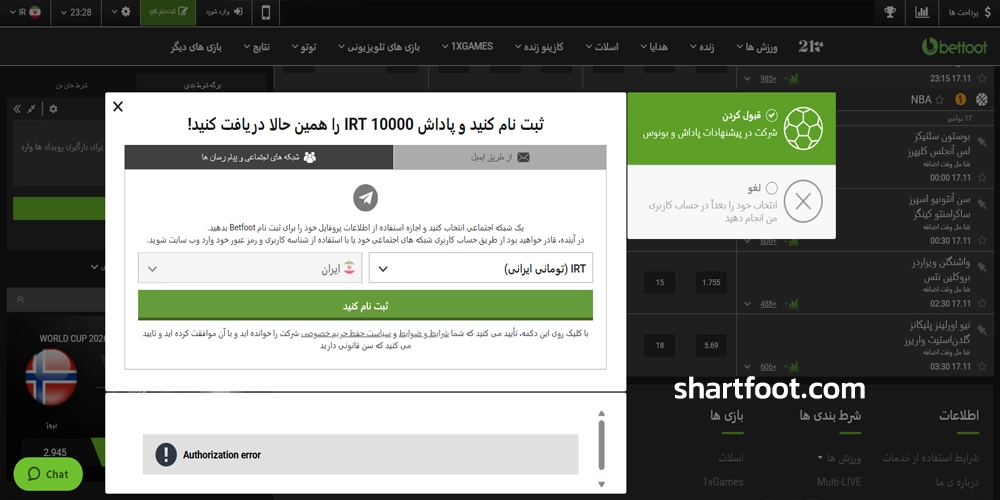Image resolution: width=1000 pixels, height=500 pixels.
Task: Click وارد شوید login in top bar
Action: tap(224, 12)
